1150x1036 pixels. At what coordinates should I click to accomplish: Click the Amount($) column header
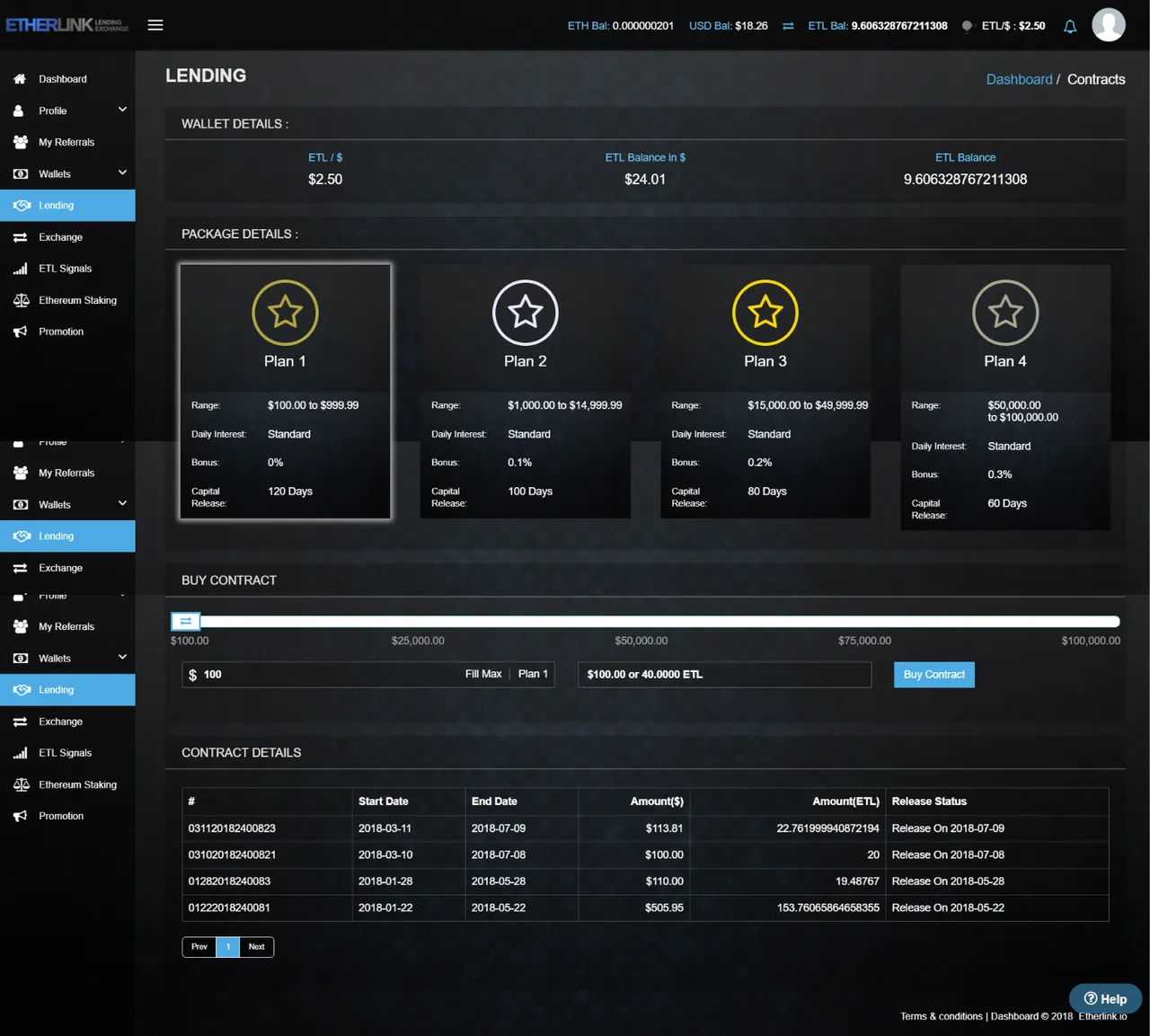point(657,801)
